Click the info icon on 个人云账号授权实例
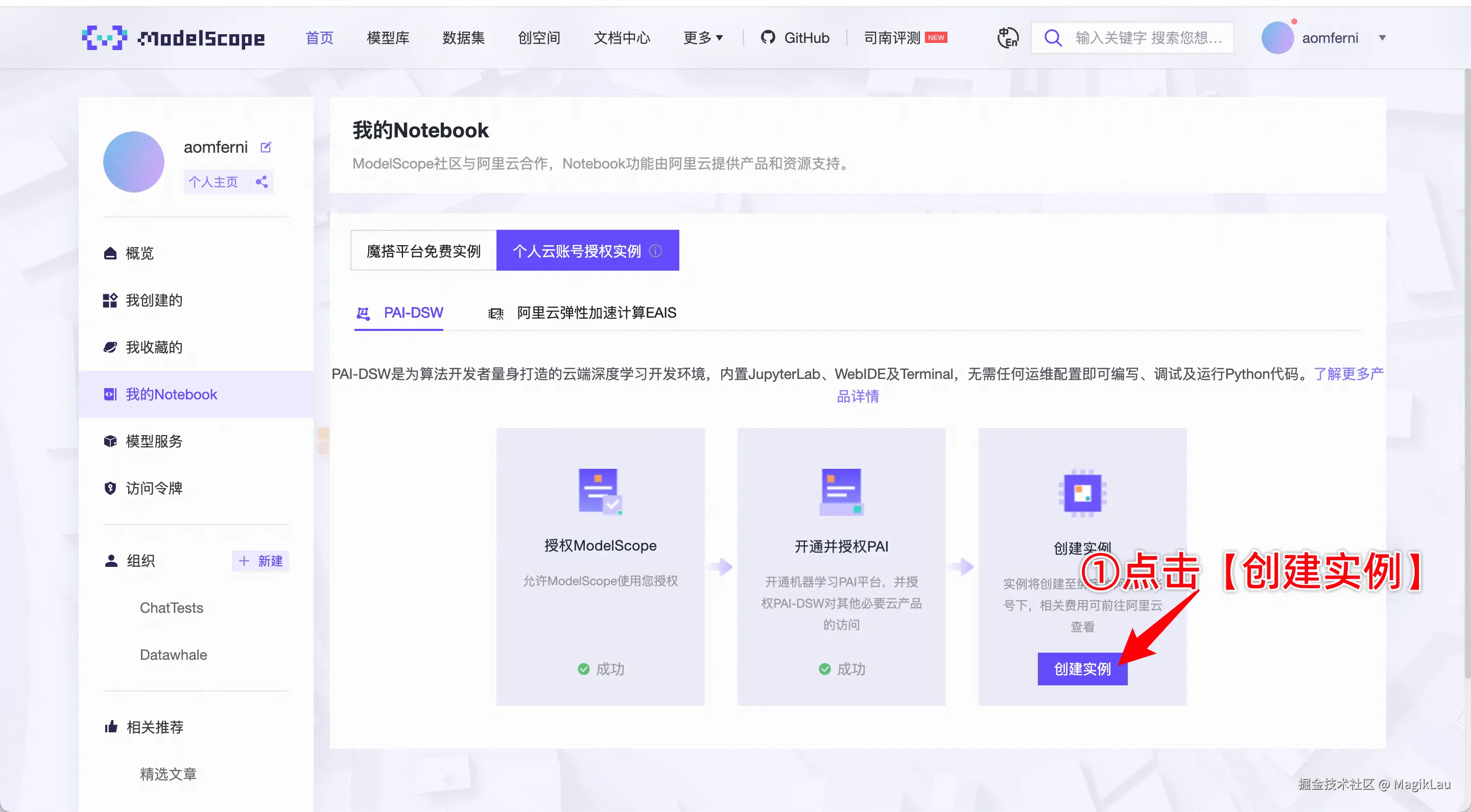 coord(655,251)
